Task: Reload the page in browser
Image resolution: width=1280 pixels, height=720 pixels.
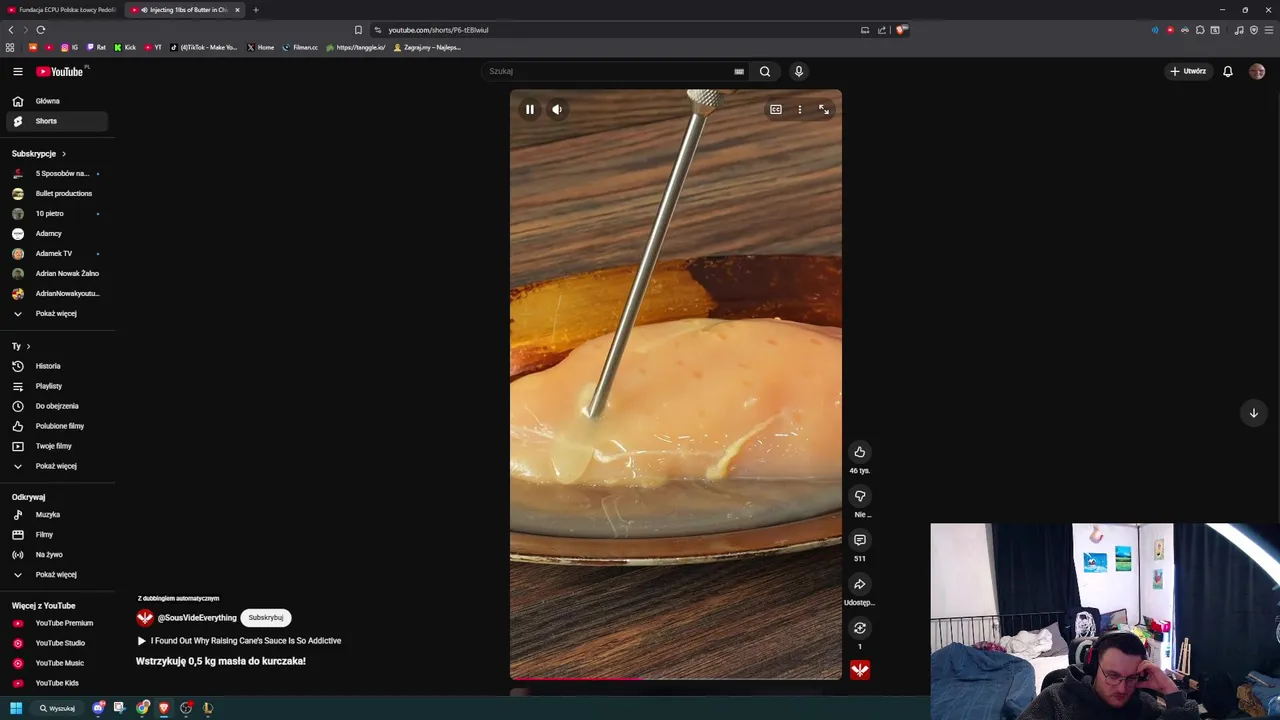Action: 41,30
